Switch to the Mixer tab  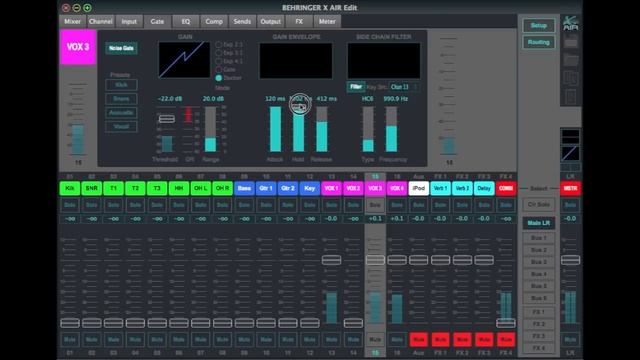(x=73, y=22)
